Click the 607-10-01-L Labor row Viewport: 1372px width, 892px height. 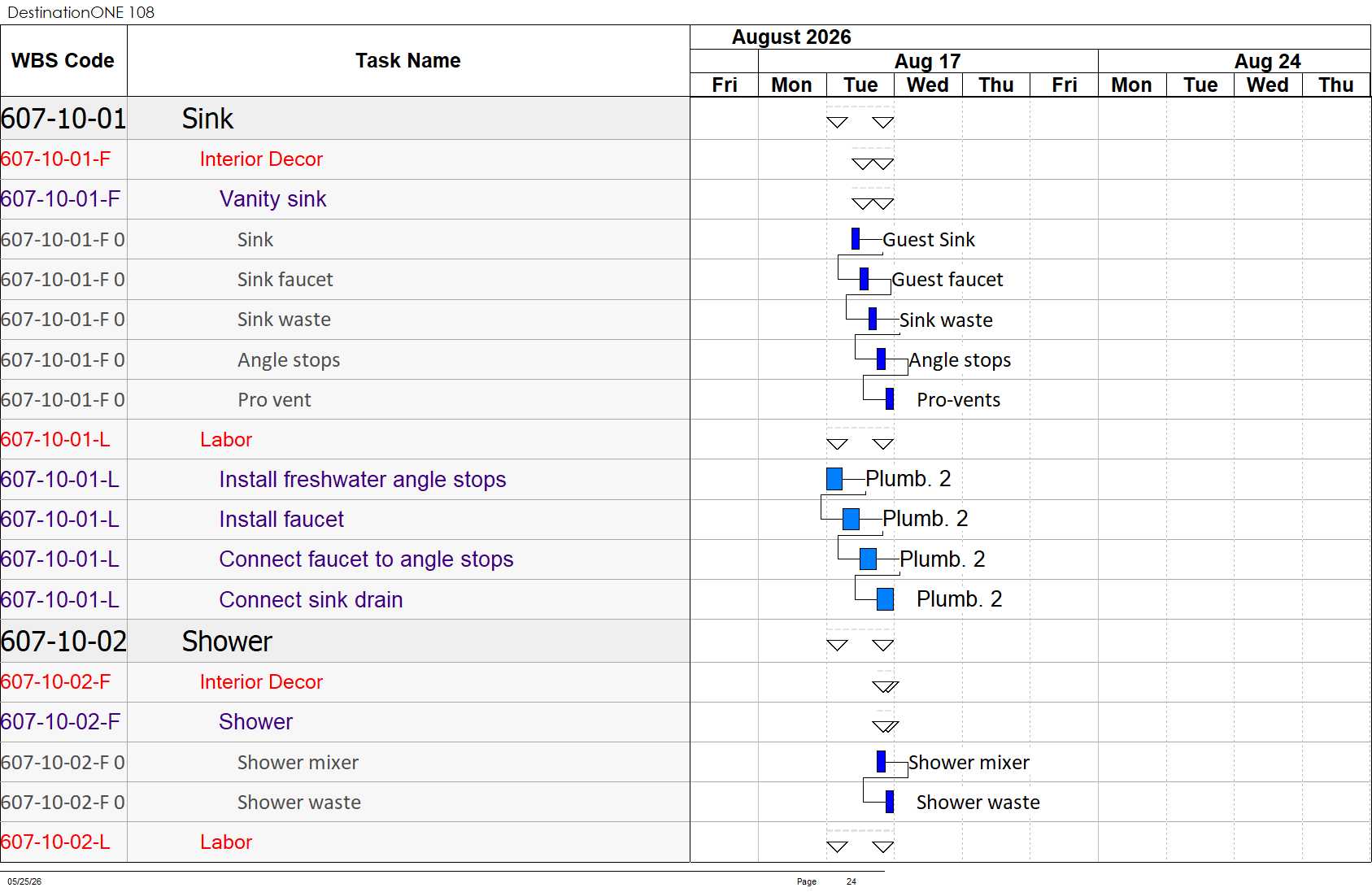(x=345, y=440)
